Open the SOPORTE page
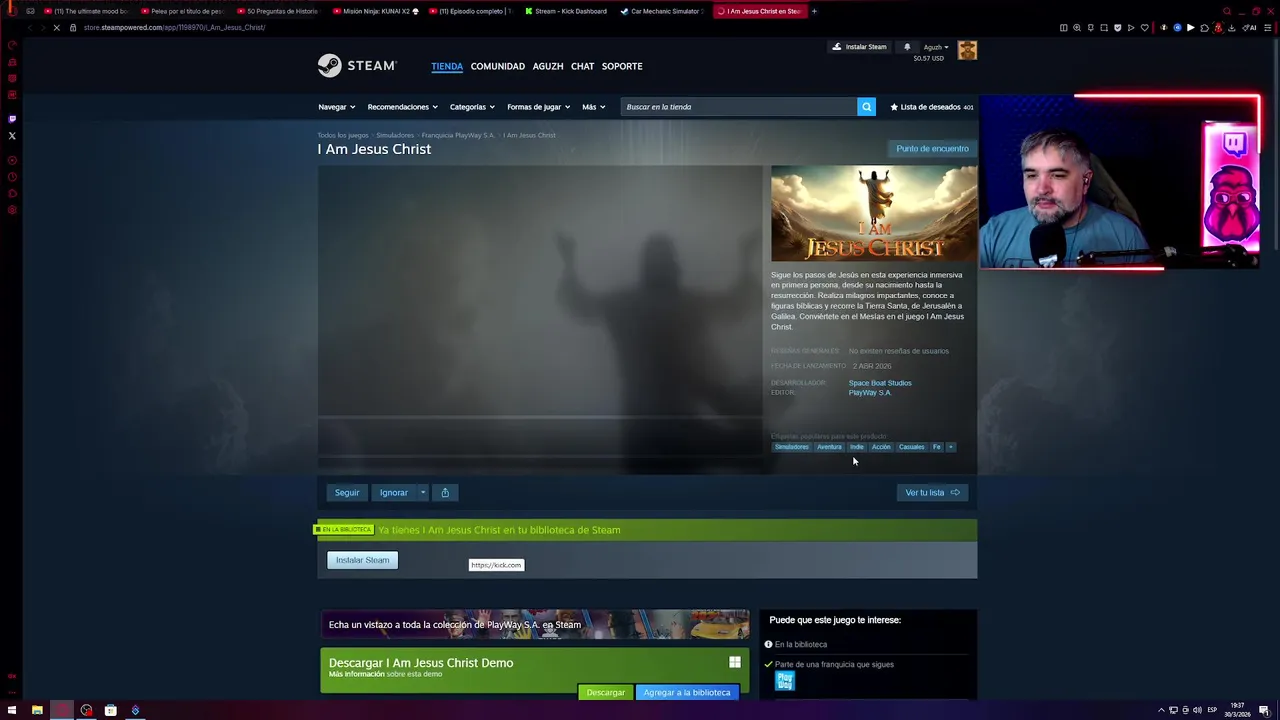 [x=622, y=66]
